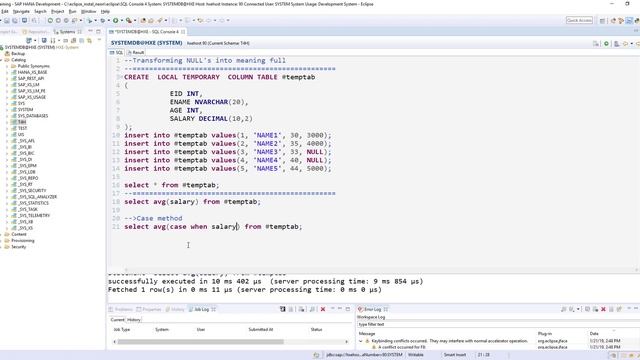The image size is (640, 360).
Task: Click the Date column header in Error Log
Action: (x=594, y=333)
